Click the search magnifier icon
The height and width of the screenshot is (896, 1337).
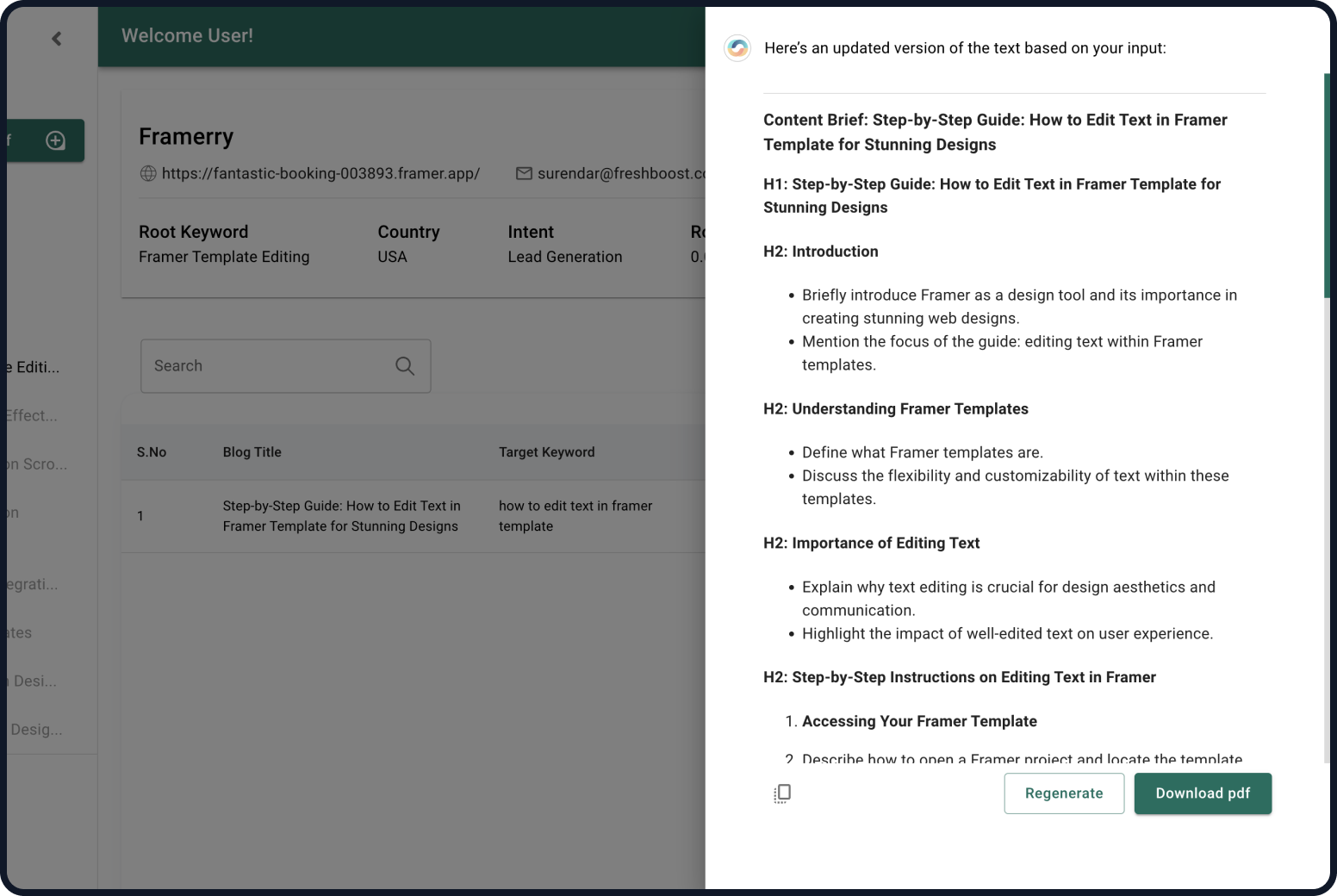click(405, 366)
